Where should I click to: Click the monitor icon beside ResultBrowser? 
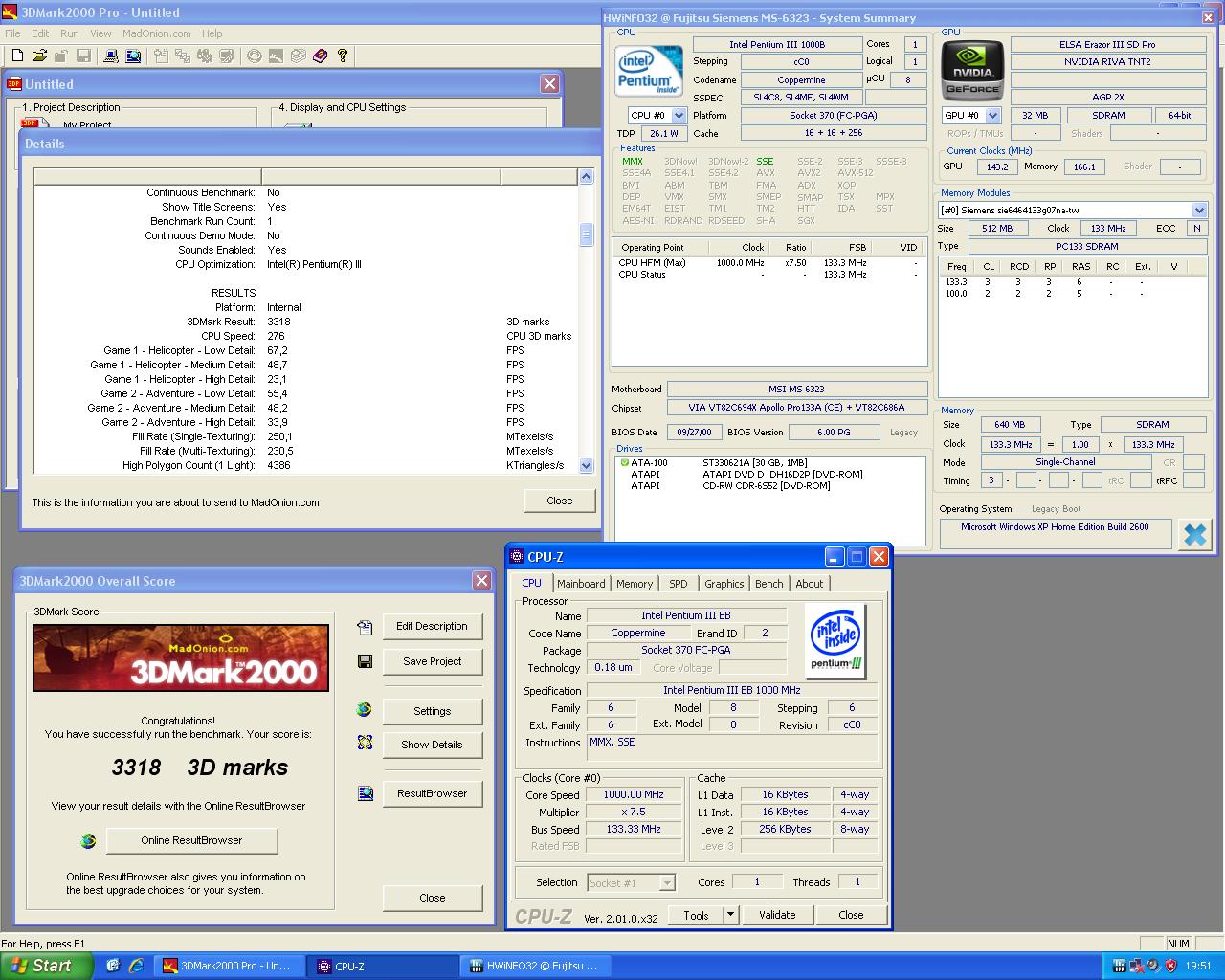pyautogui.click(x=365, y=793)
